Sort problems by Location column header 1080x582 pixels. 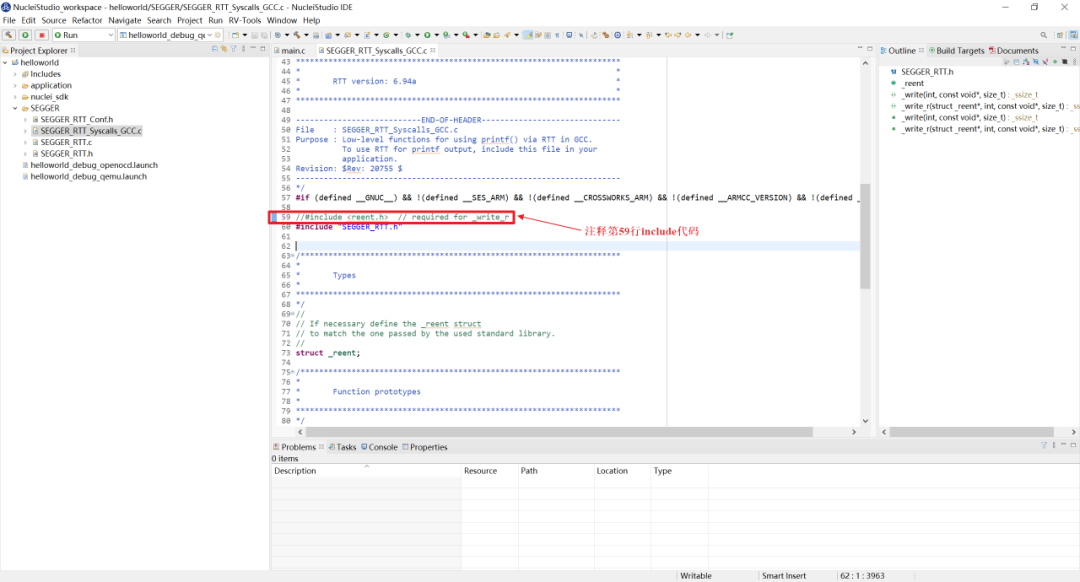622,471
